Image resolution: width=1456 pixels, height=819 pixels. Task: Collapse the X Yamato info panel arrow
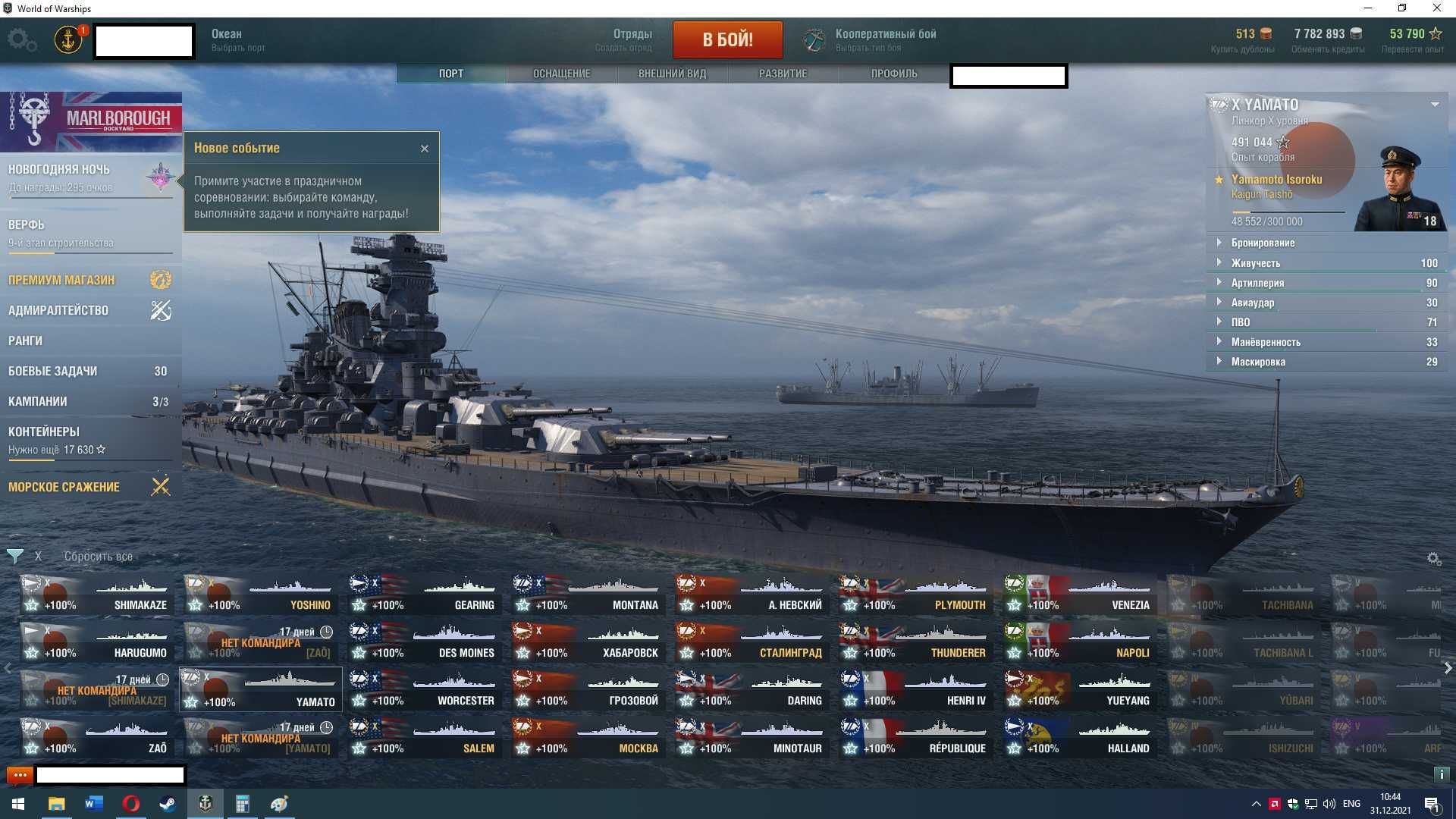click(1435, 105)
